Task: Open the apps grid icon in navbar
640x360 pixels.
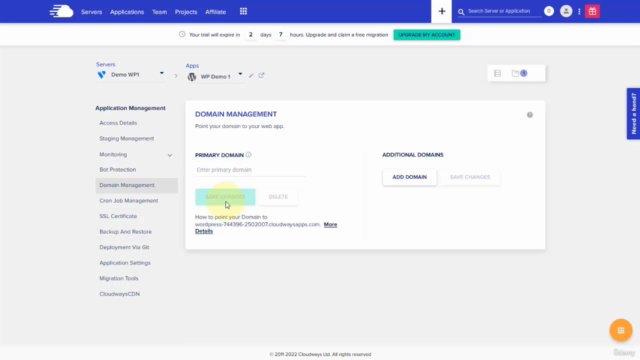Action: pyautogui.click(x=243, y=11)
